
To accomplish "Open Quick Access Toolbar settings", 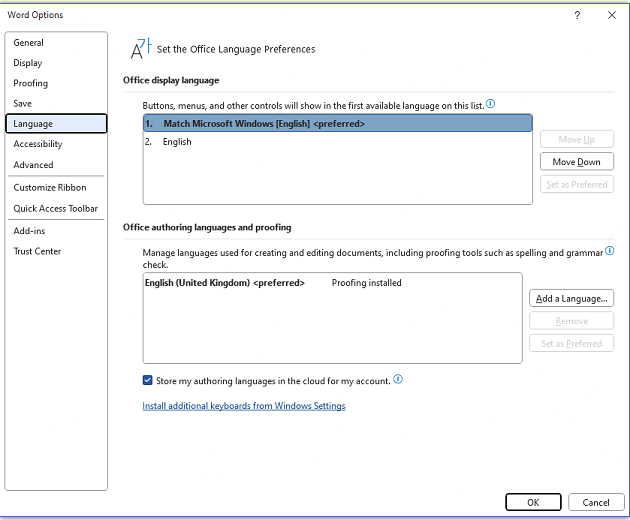I will click(x=56, y=209).
